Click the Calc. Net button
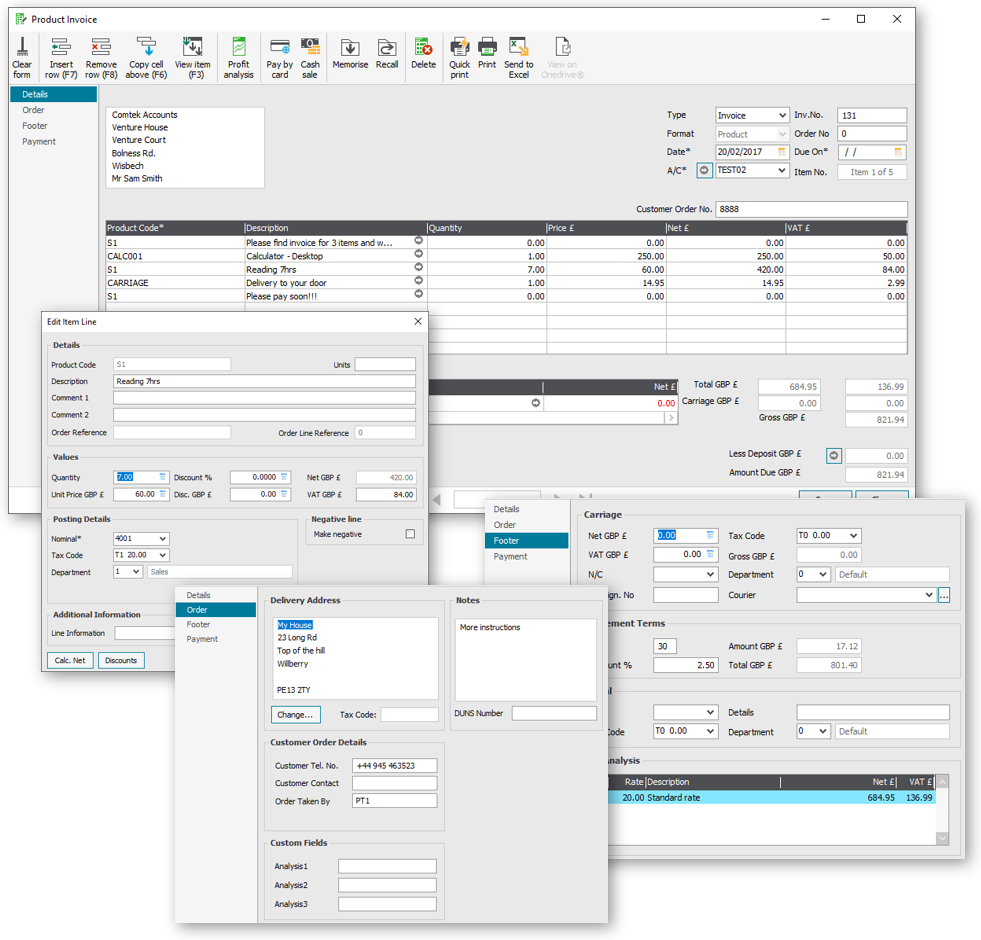Image resolution: width=981 pixels, height=940 pixels. tap(70, 660)
